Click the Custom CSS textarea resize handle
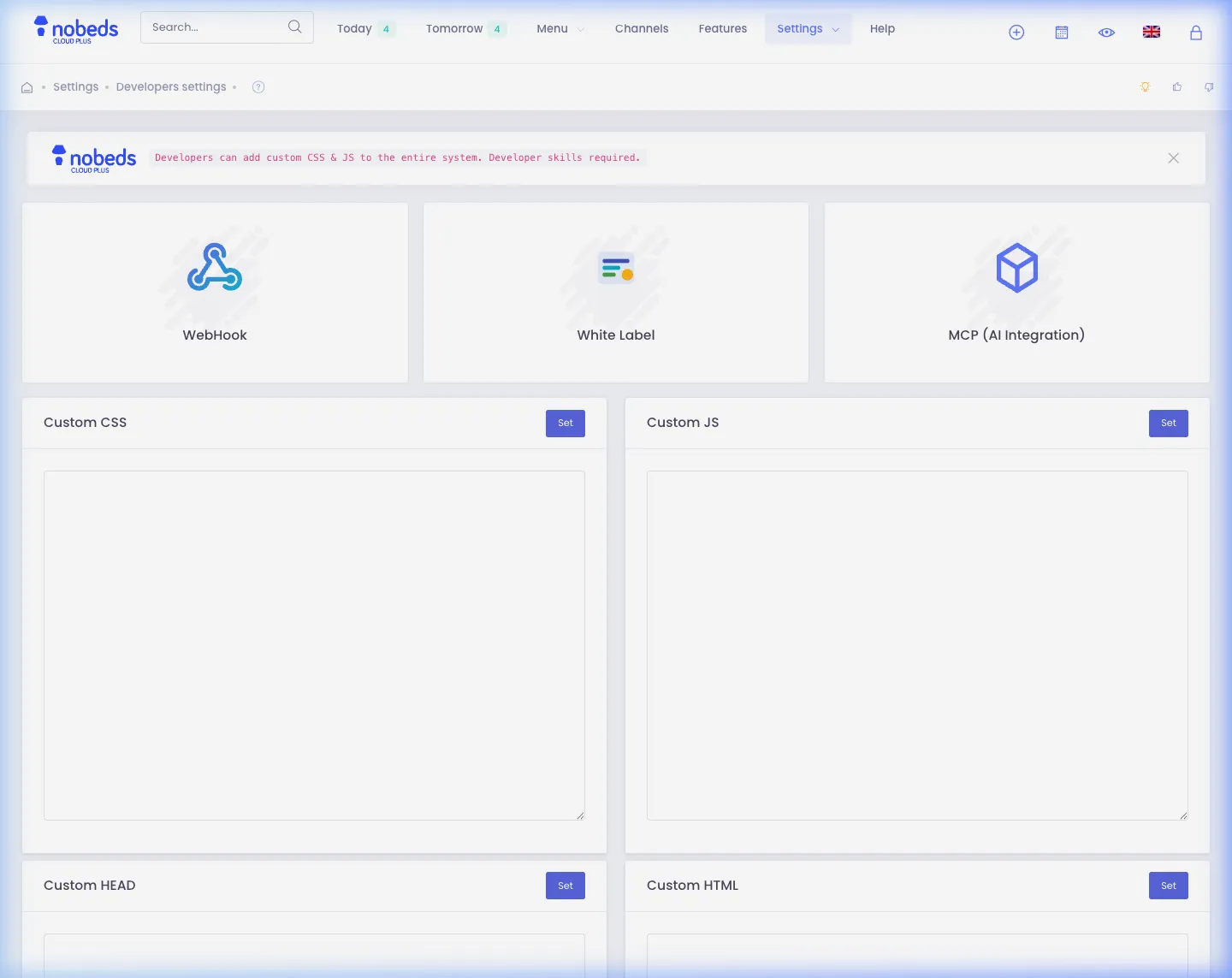The height and width of the screenshot is (978, 1232). (580, 815)
